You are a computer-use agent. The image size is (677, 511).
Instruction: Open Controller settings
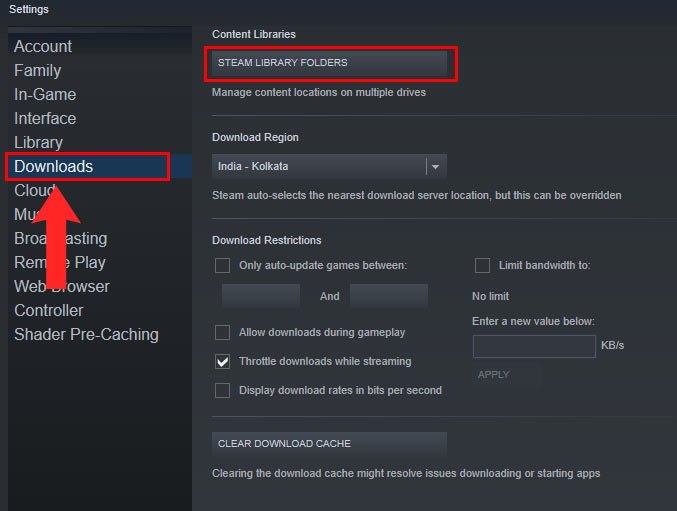(49, 310)
